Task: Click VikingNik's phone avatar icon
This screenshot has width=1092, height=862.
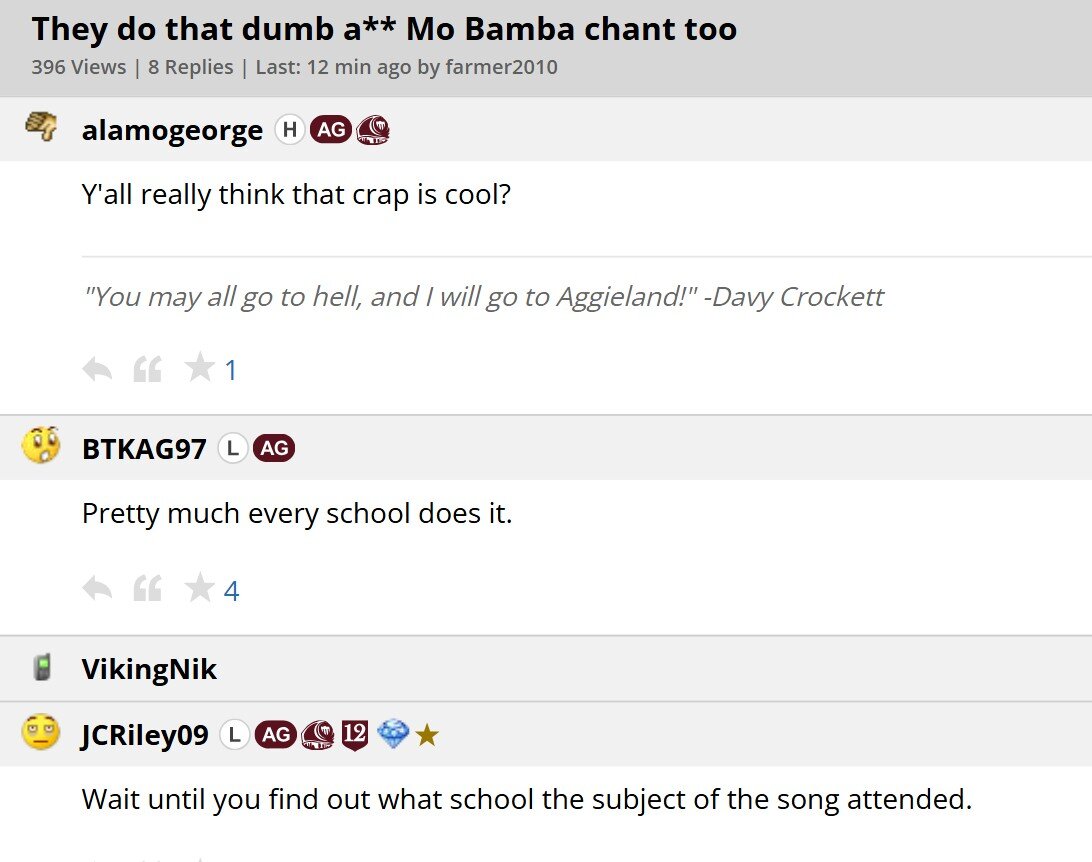Action: 41,667
